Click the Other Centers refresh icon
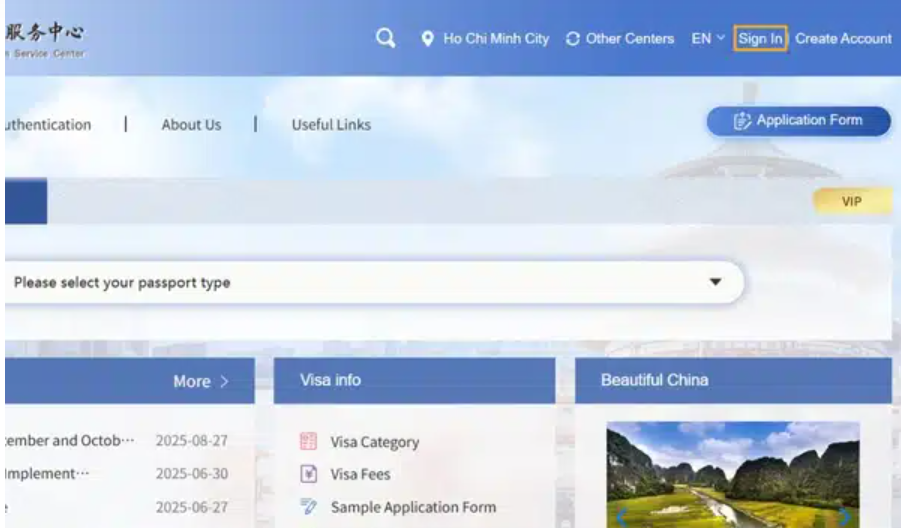901x528 pixels. click(573, 39)
